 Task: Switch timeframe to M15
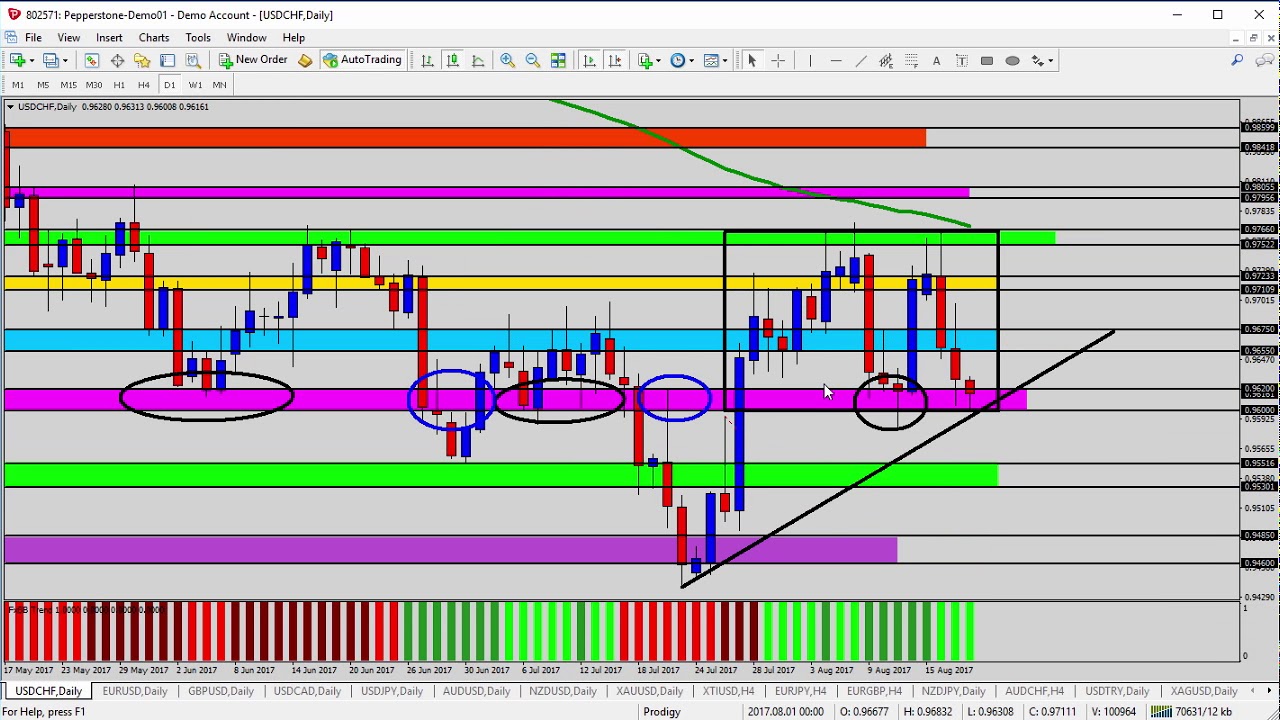(68, 85)
